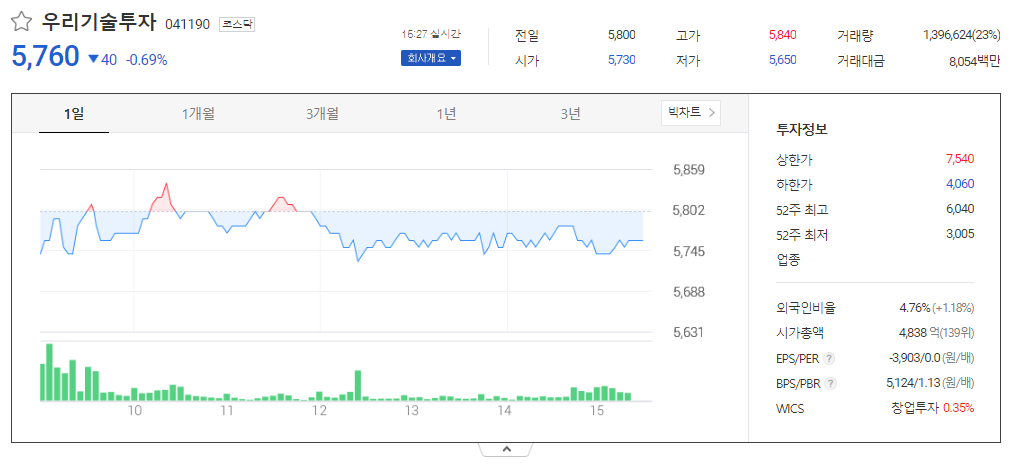Switch to the 1년 chart tab
Viewport: 1018px width, 465px height.
[446, 114]
